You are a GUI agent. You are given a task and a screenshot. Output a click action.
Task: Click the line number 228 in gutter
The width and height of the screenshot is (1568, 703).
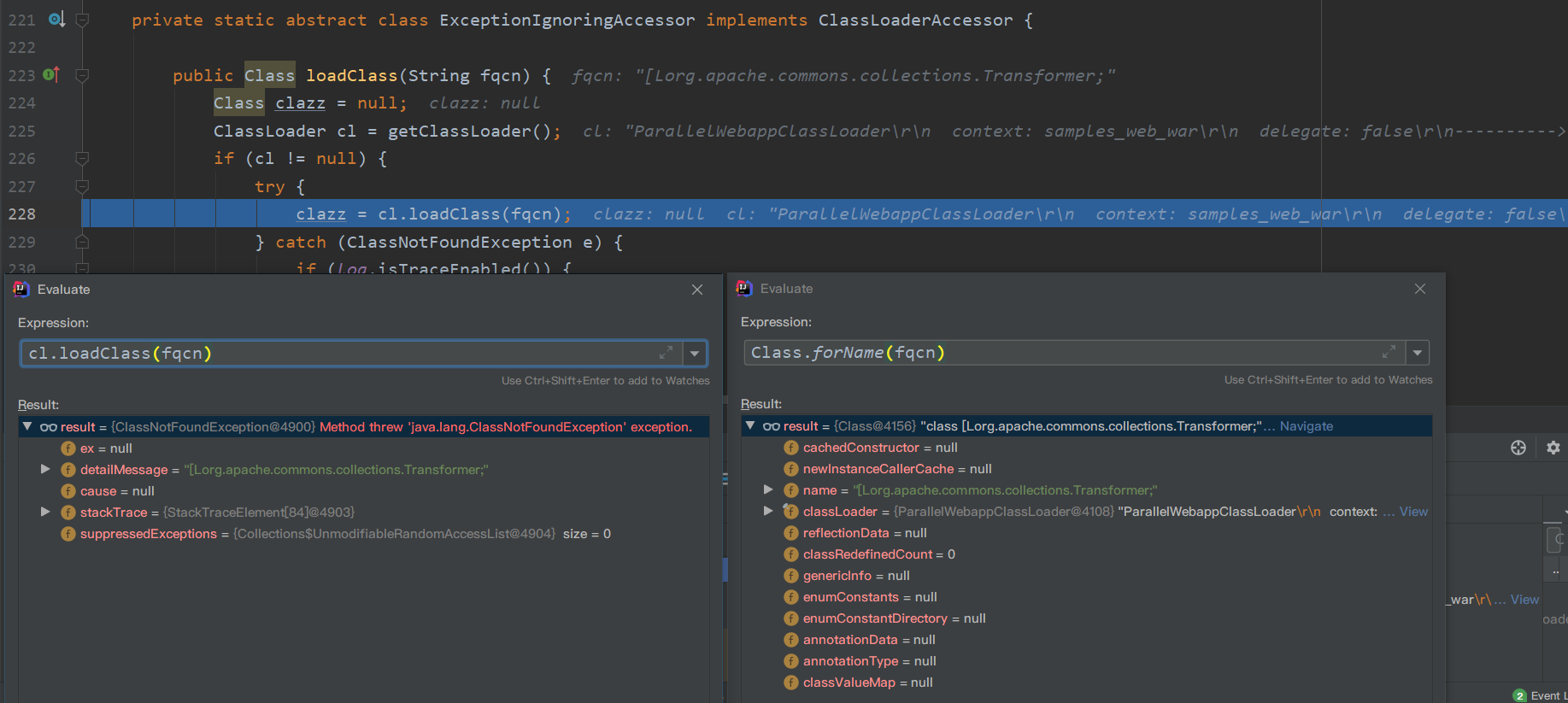point(22,214)
